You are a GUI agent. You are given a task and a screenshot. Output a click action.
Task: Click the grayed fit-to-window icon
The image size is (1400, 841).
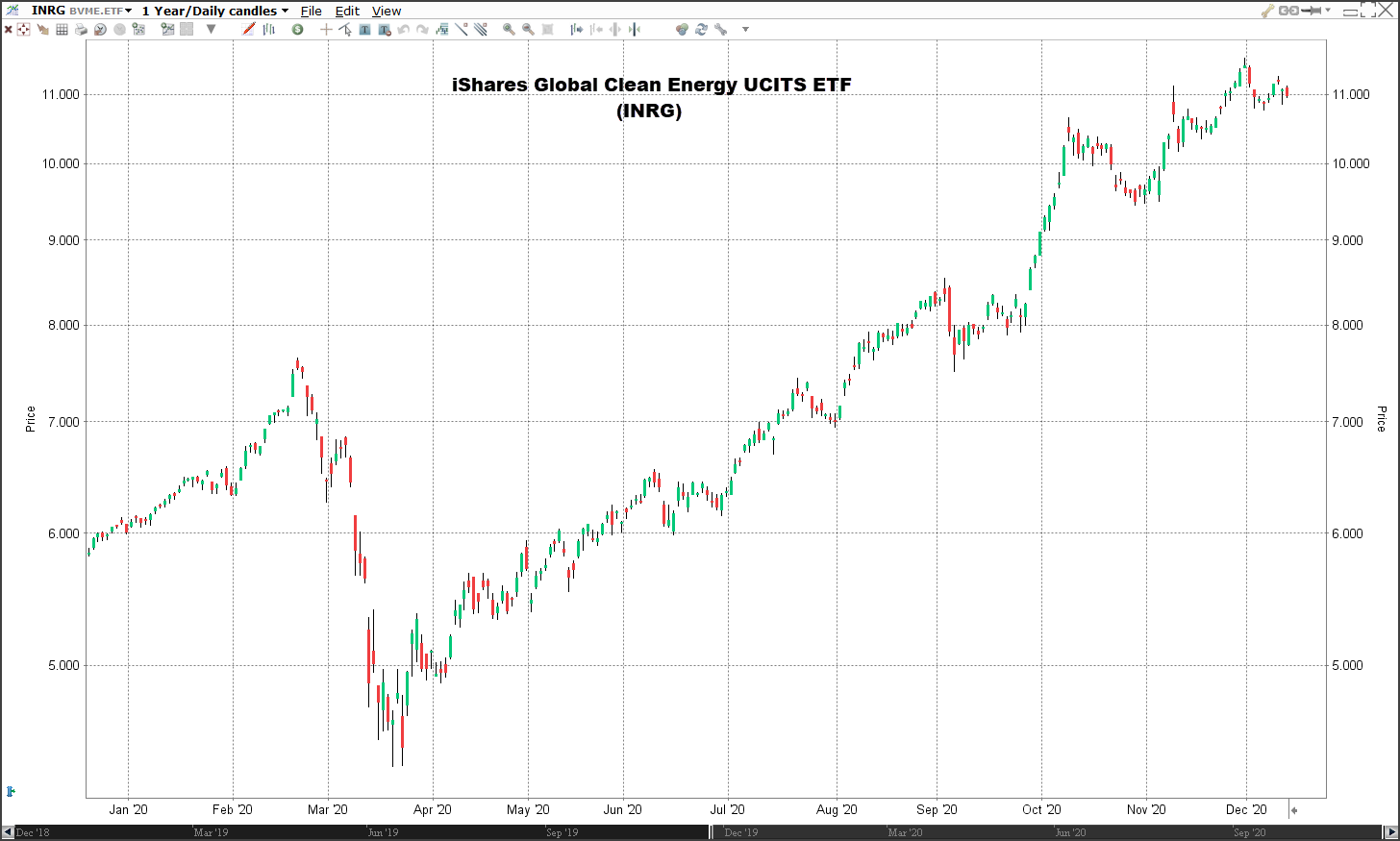click(x=547, y=30)
